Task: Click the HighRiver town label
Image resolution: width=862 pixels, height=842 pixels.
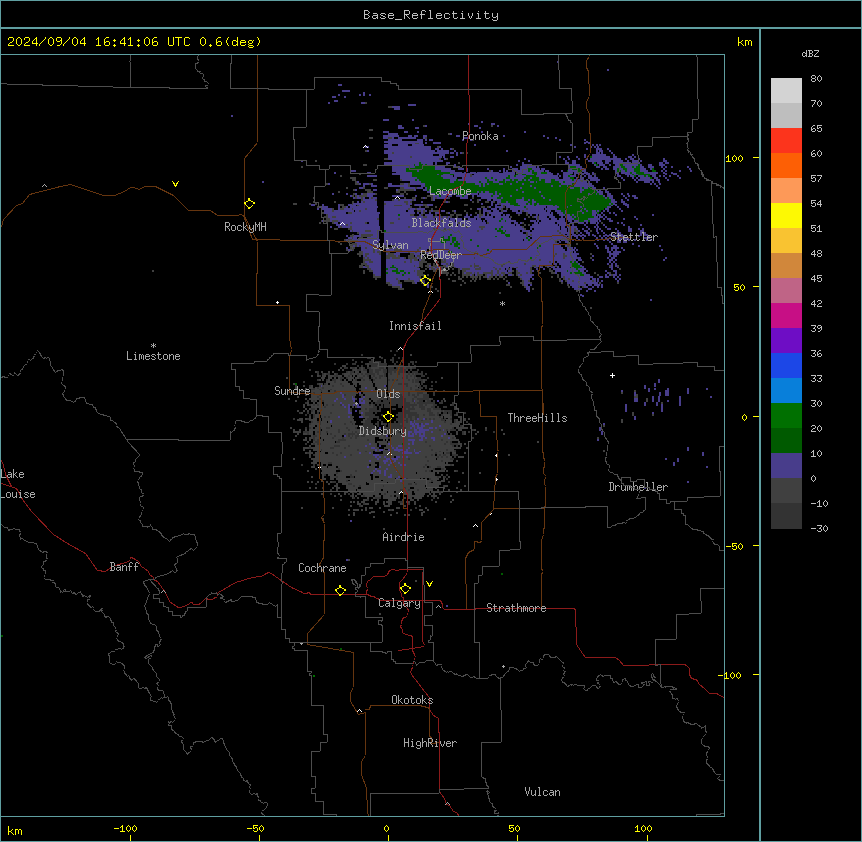Action: pyautogui.click(x=430, y=743)
